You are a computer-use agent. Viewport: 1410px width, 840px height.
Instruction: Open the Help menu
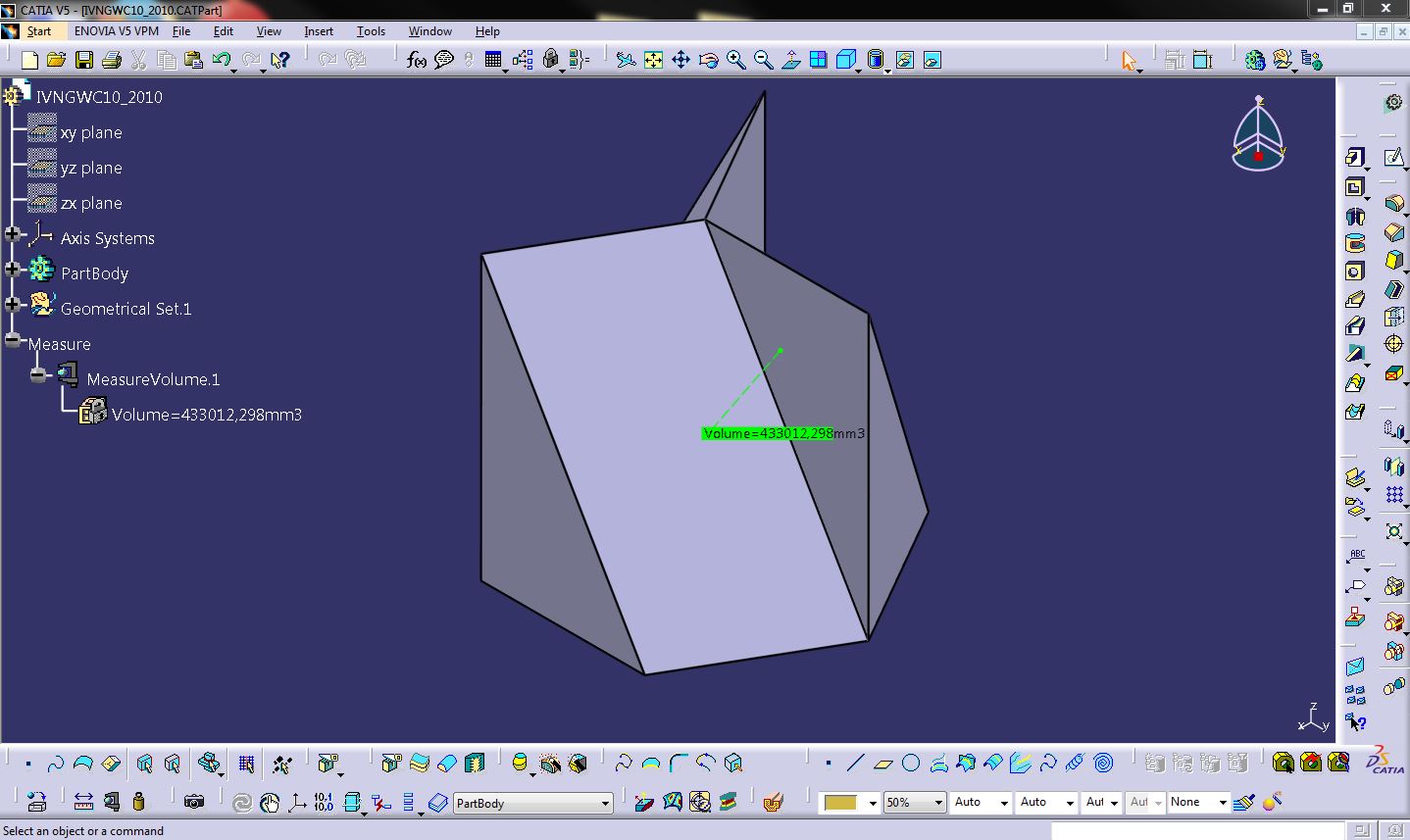click(x=487, y=31)
